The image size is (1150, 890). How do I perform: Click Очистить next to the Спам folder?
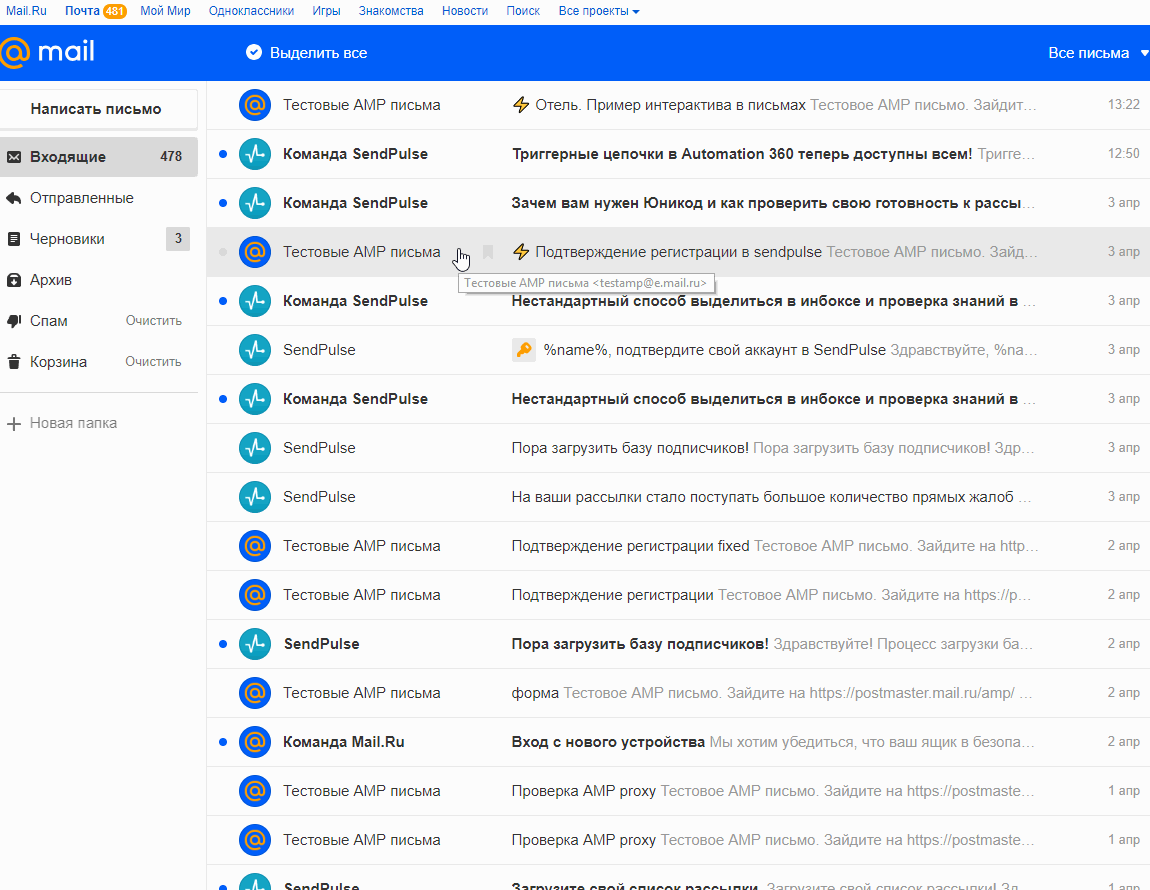(x=153, y=321)
